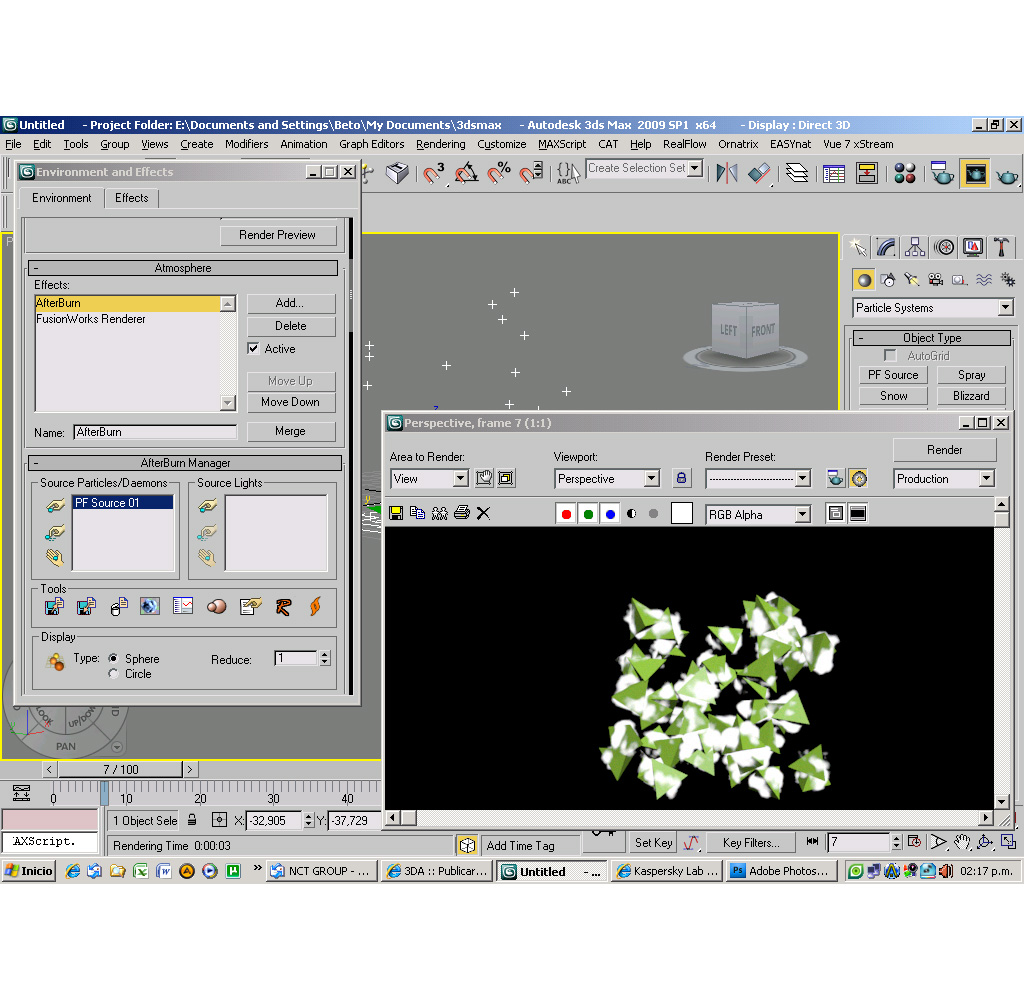Click Auto Region Selected icon in render window

(506, 478)
